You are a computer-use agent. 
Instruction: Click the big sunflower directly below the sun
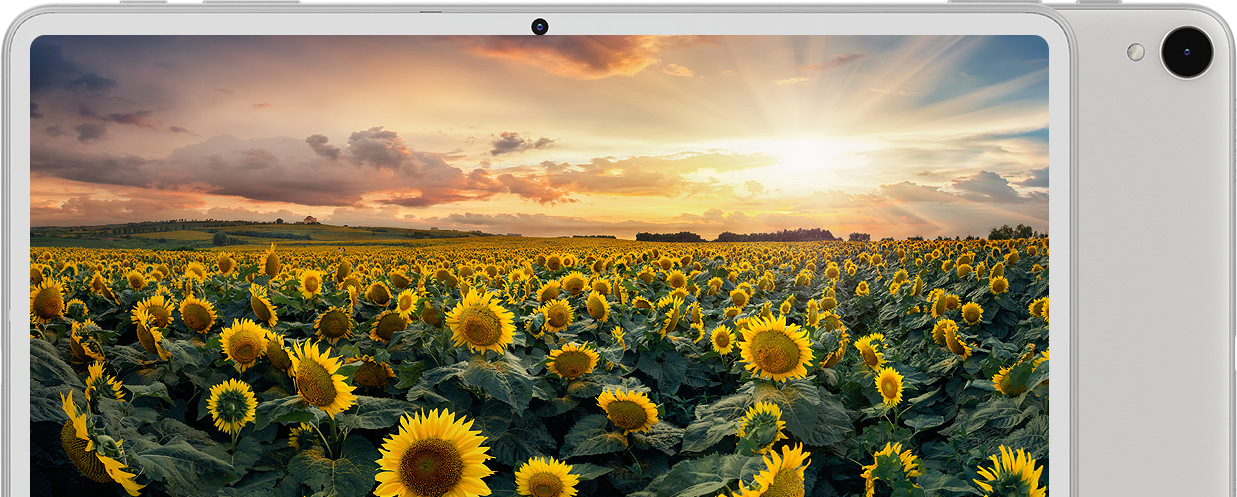point(775,349)
